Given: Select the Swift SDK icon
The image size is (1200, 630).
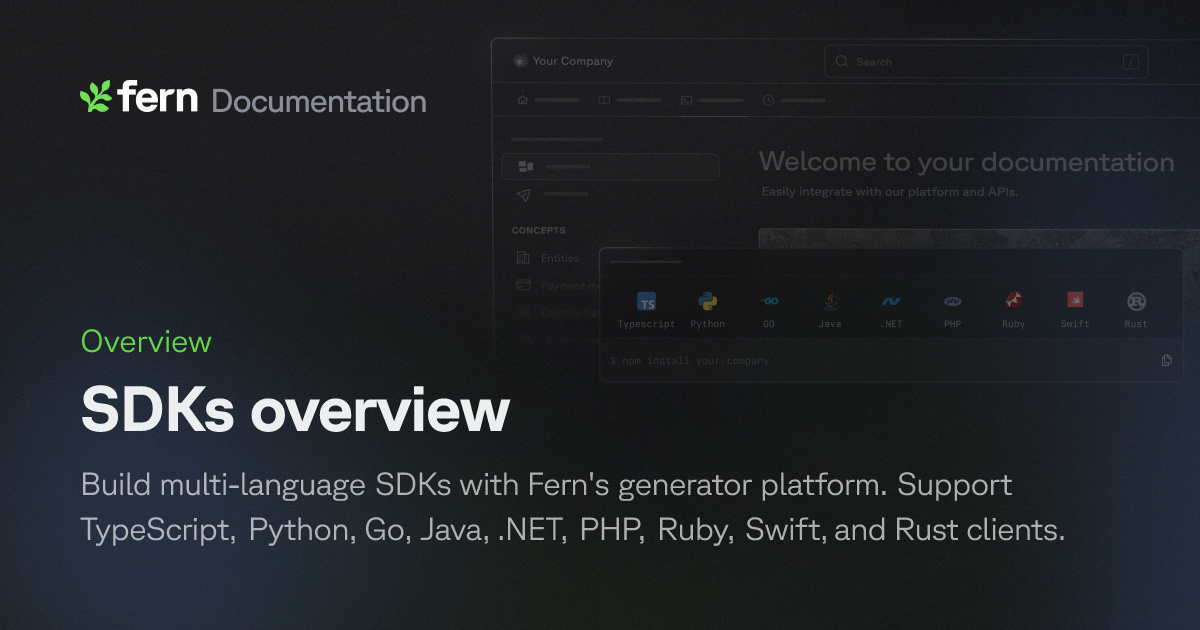Looking at the screenshot, I should click(1075, 300).
